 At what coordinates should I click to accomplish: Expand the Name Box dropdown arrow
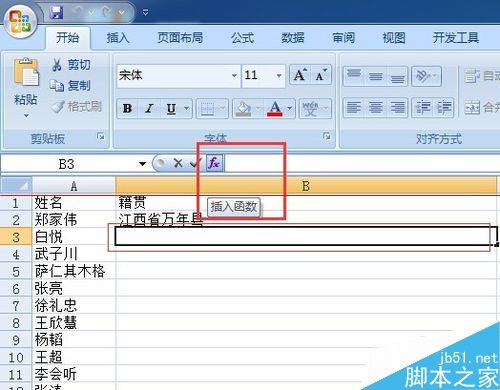pos(142,164)
